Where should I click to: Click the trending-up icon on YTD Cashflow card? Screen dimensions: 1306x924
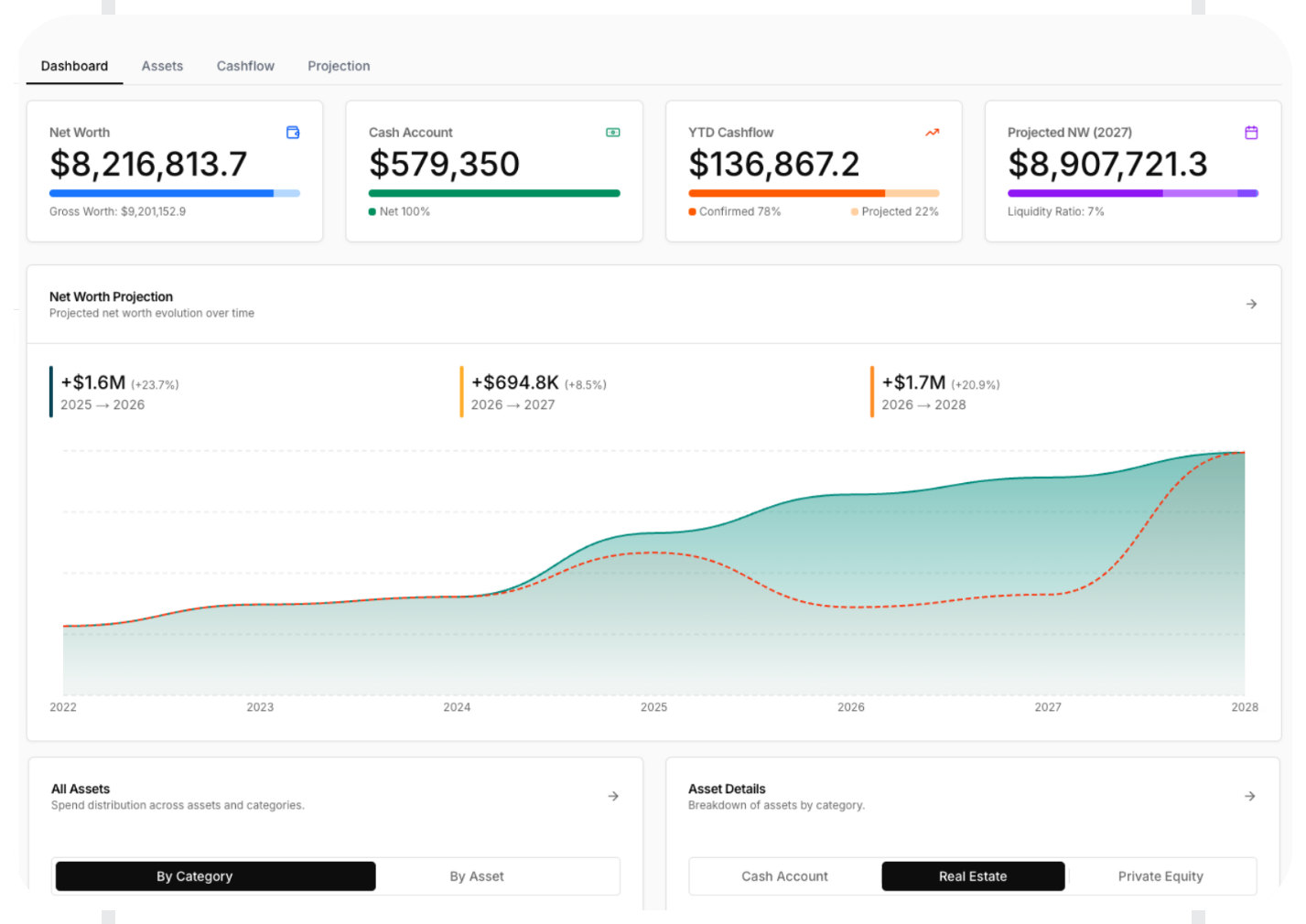coord(933,133)
